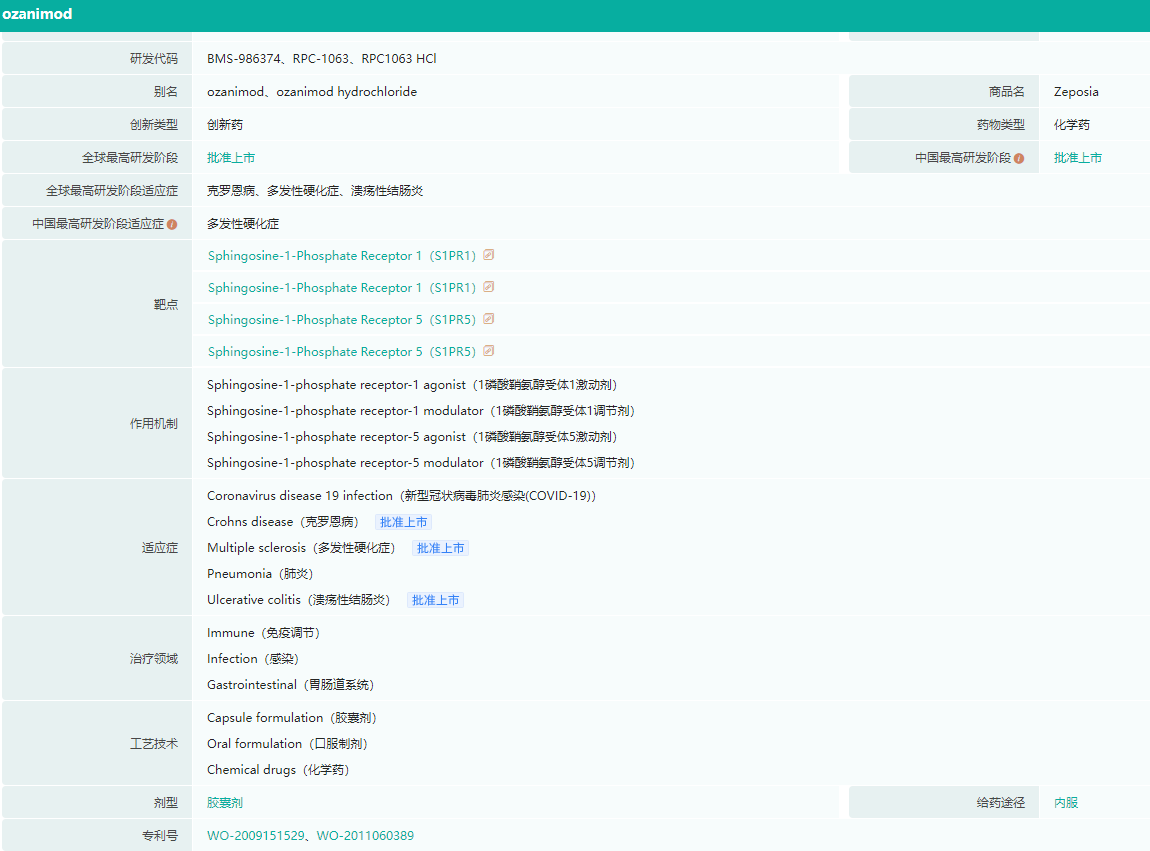Image resolution: width=1150 pixels, height=851 pixels.
Task: Click the 批准上市 badge next to Ulcerative colitis
Action: coord(436,600)
